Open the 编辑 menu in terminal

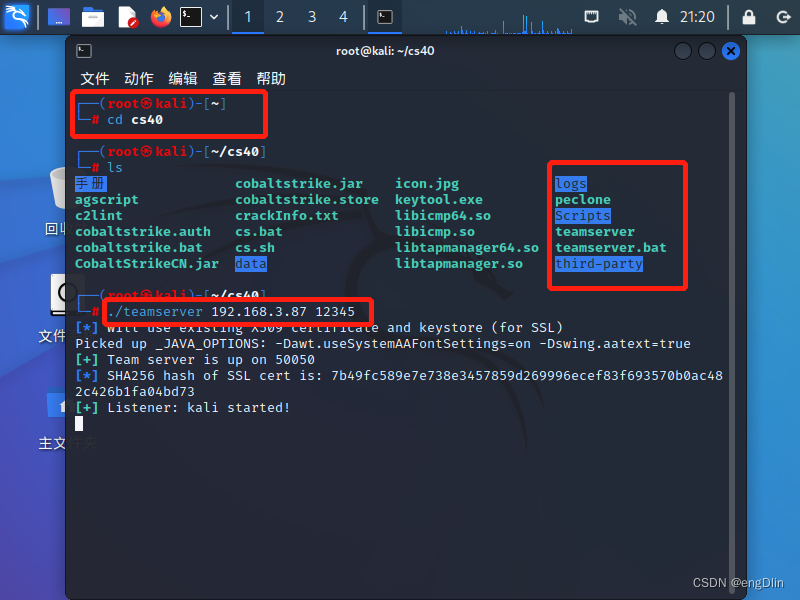tap(183, 79)
